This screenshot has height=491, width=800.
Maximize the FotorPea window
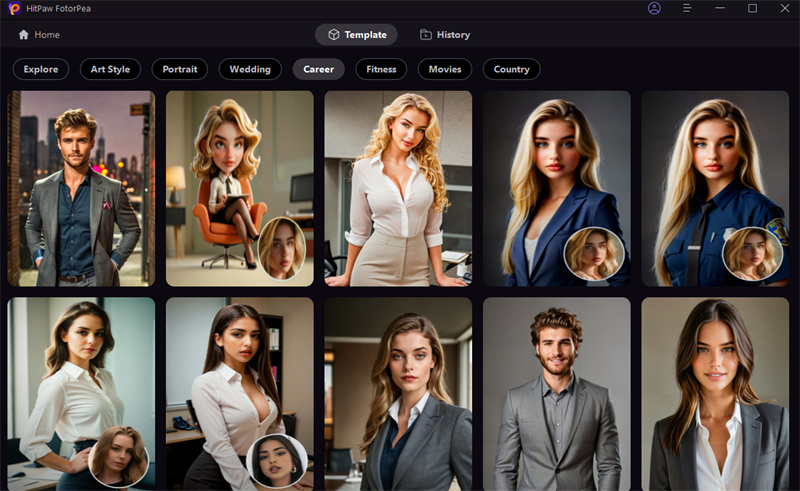click(x=753, y=8)
